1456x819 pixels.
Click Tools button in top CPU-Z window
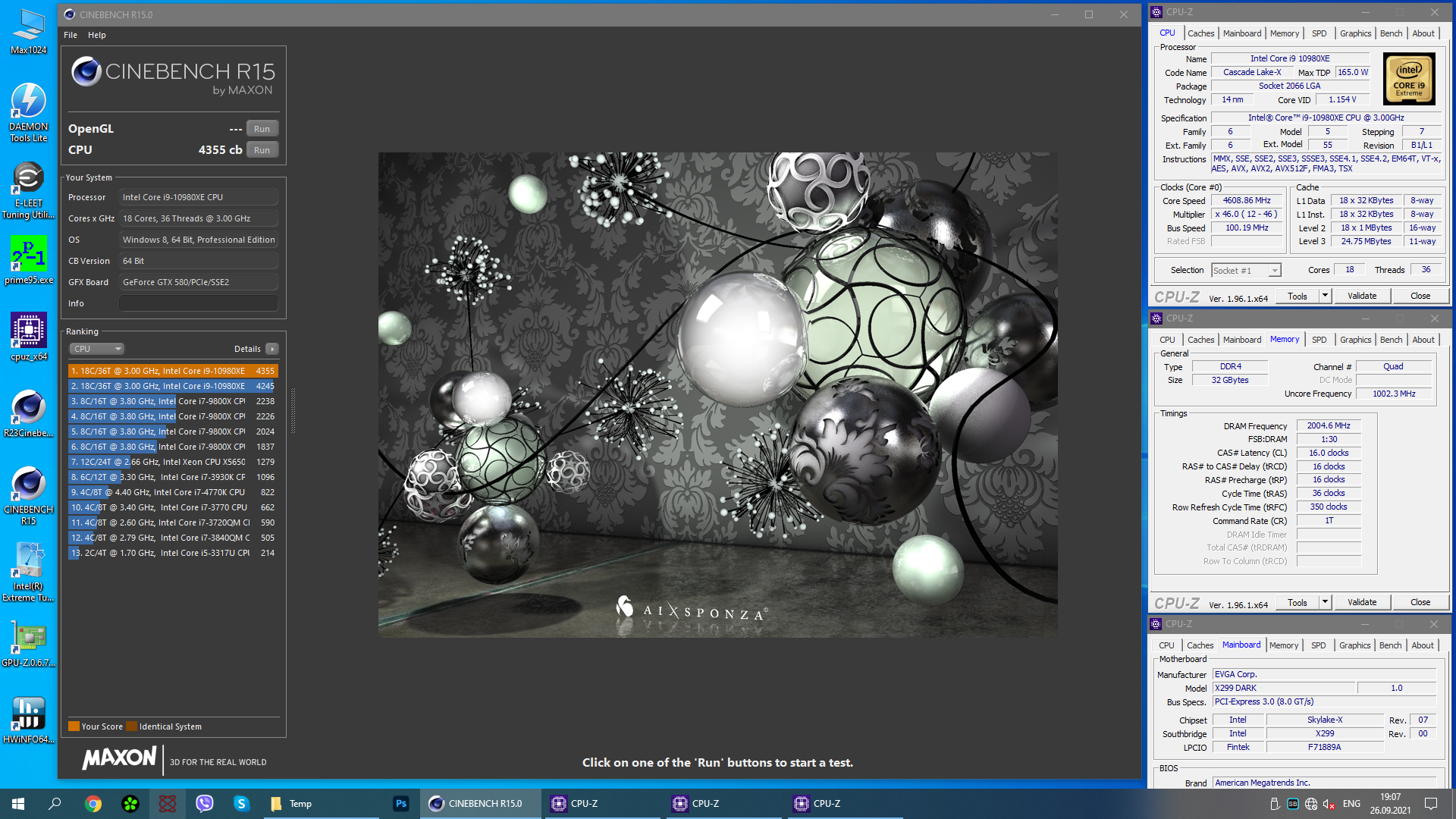coord(1297,297)
